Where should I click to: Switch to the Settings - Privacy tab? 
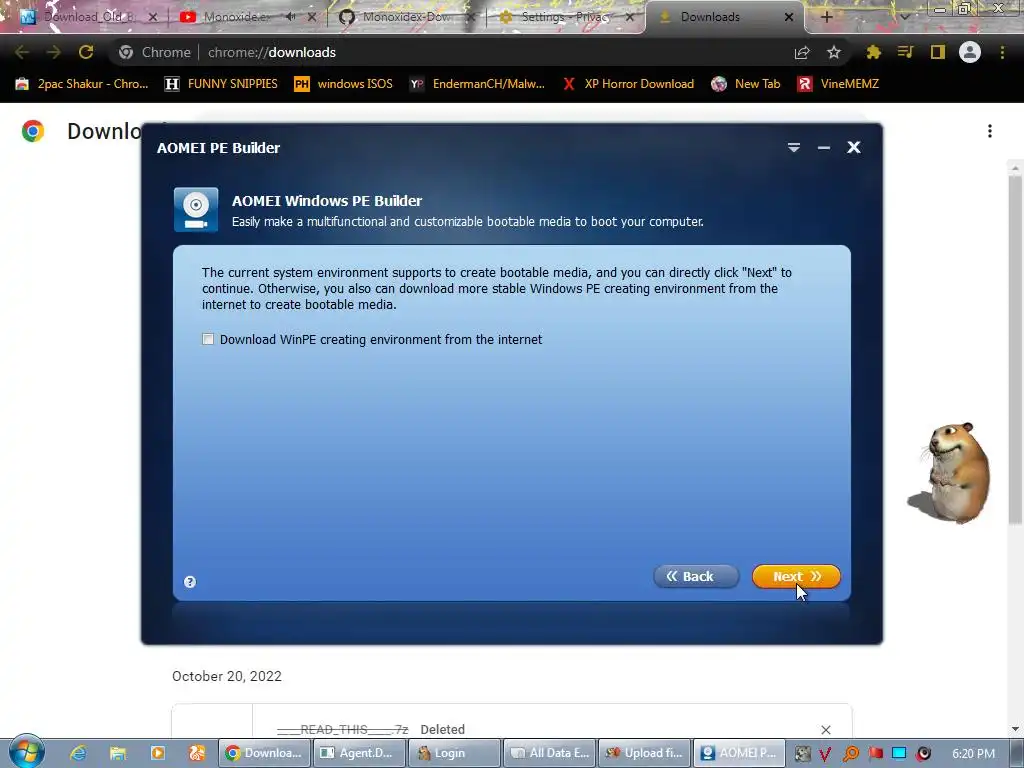click(x=565, y=17)
